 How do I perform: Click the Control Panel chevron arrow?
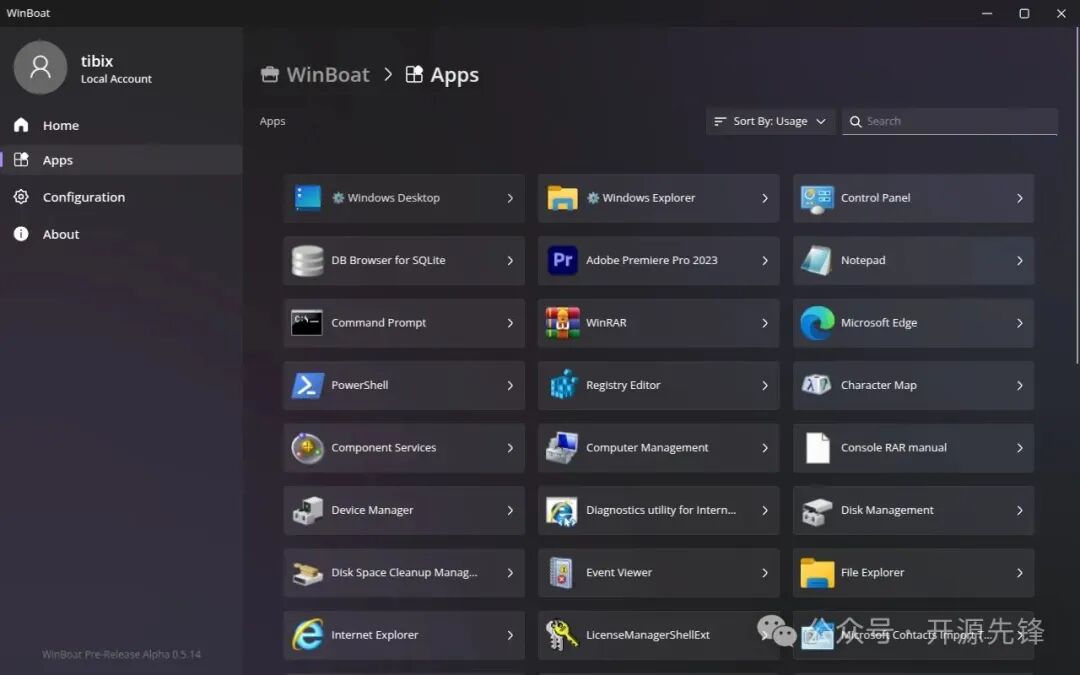point(1020,198)
